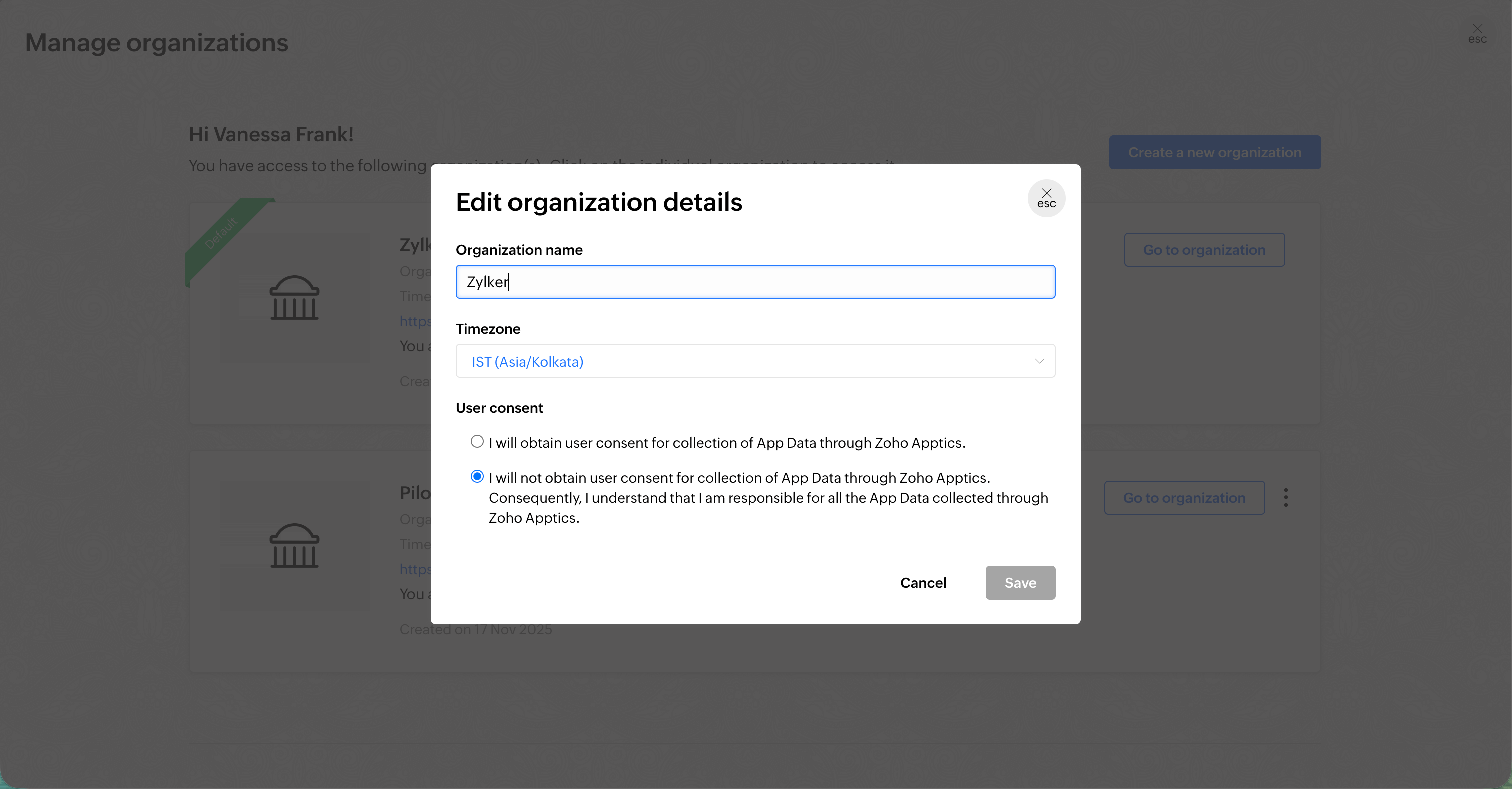
Task: Select 'I will not obtain user consent' radio
Action: [477, 476]
